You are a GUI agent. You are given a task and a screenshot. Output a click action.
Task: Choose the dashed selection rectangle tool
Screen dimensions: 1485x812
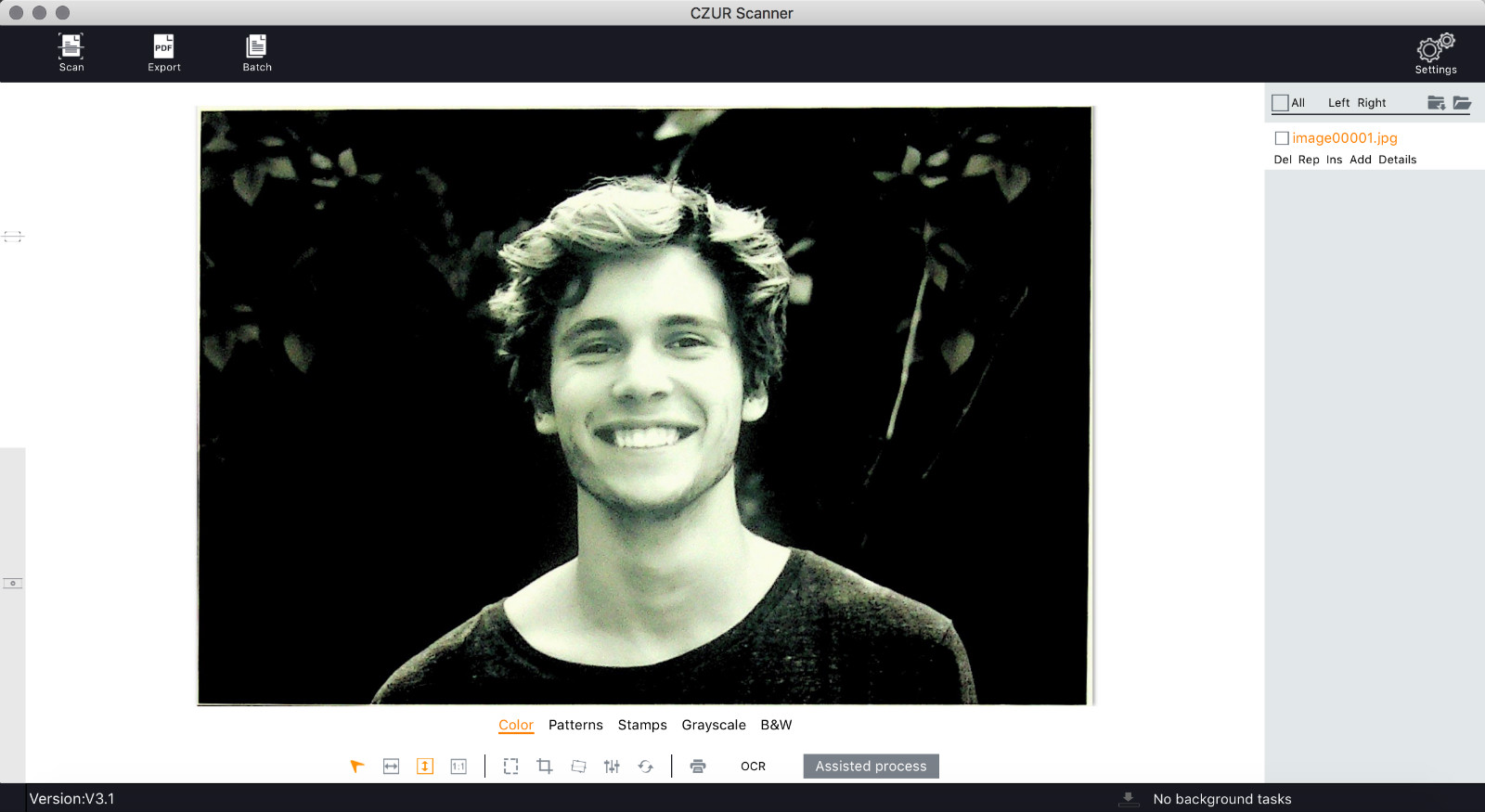(510, 766)
